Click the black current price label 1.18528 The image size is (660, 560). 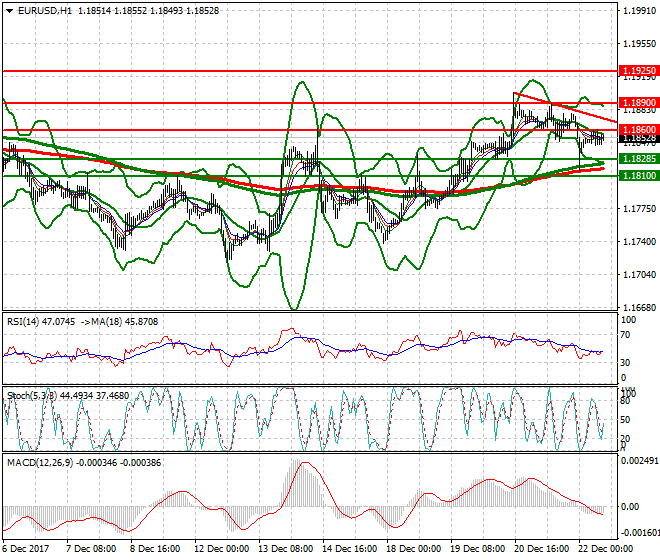tap(639, 138)
